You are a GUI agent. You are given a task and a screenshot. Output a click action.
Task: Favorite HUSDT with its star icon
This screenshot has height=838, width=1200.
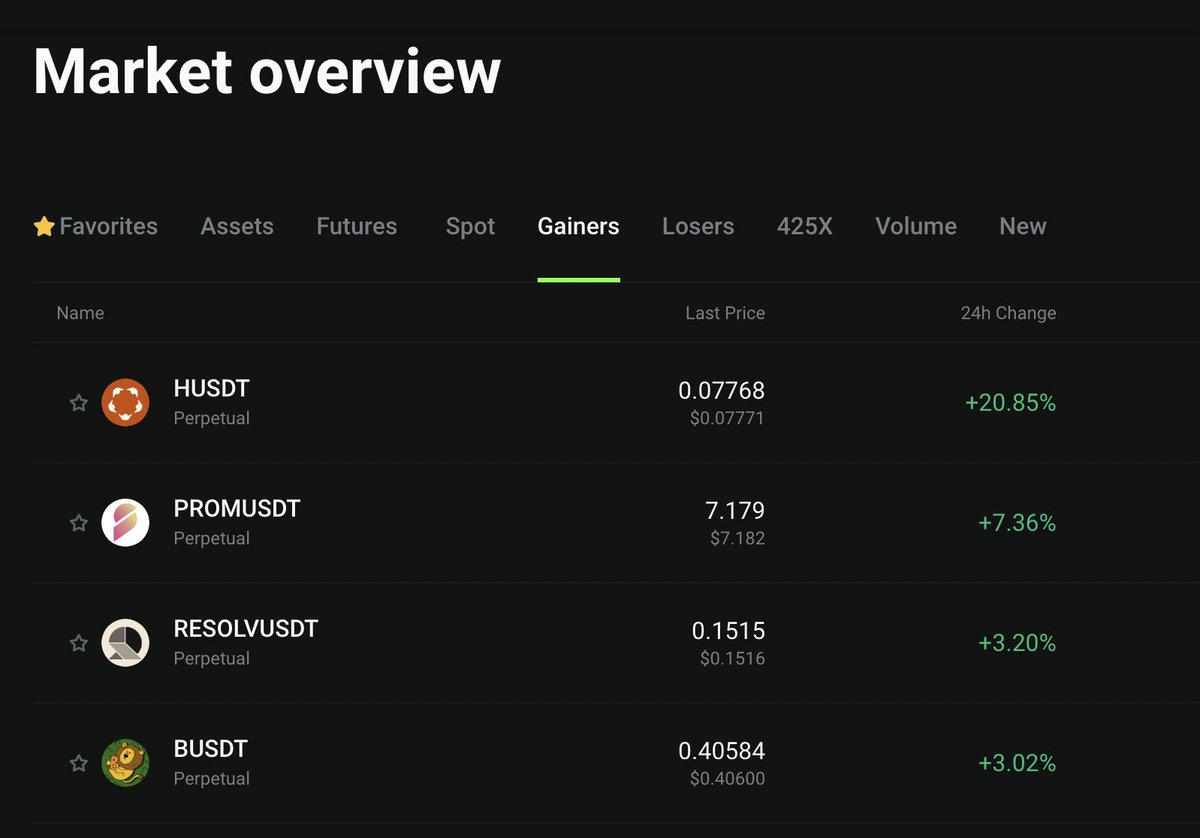[x=78, y=403]
